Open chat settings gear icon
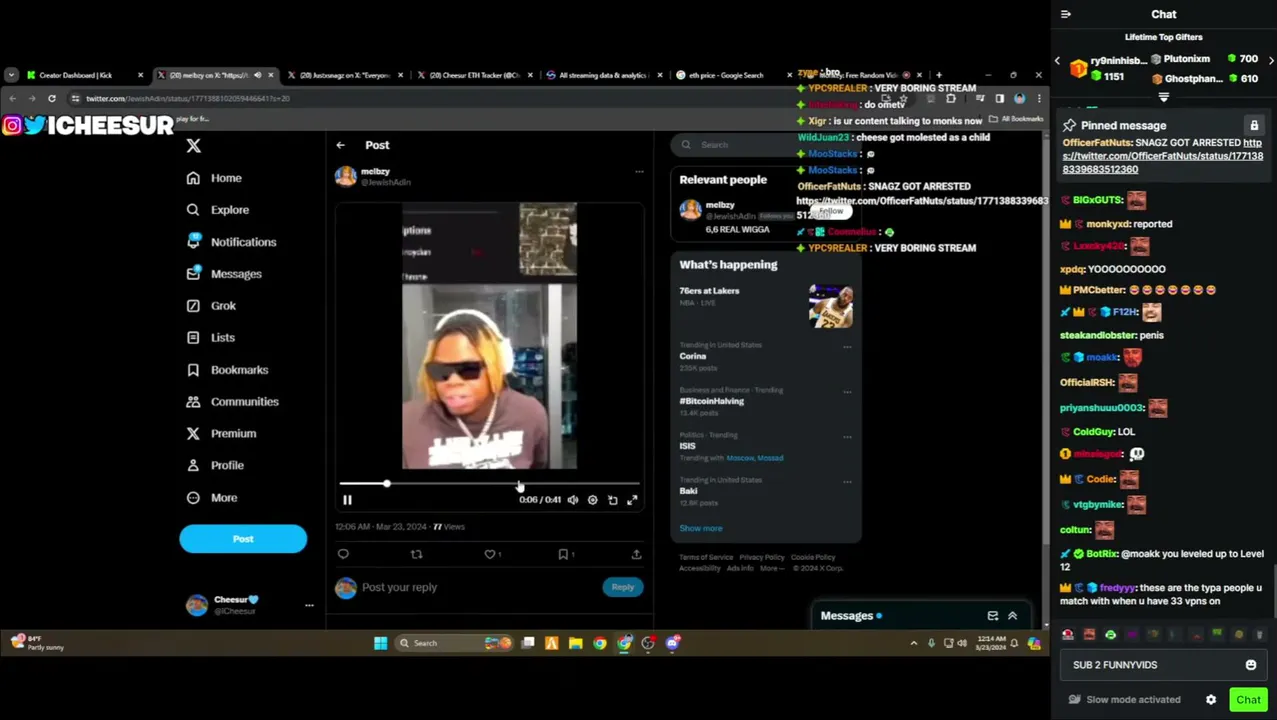Image resolution: width=1277 pixels, height=720 pixels. 1211,700
